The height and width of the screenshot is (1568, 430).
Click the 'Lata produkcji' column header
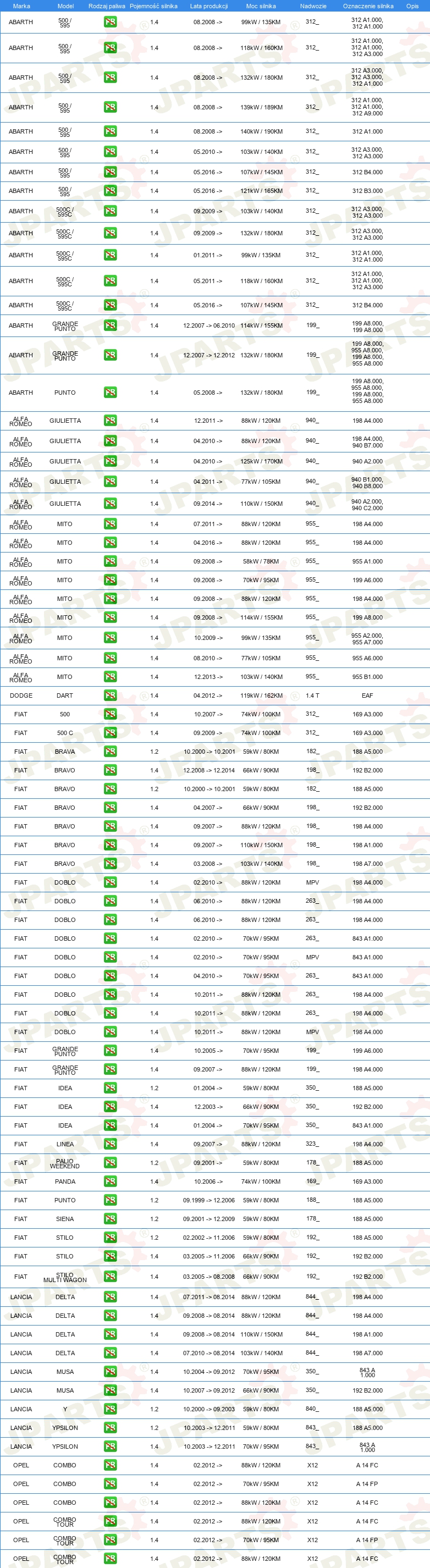(x=209, y=6)
